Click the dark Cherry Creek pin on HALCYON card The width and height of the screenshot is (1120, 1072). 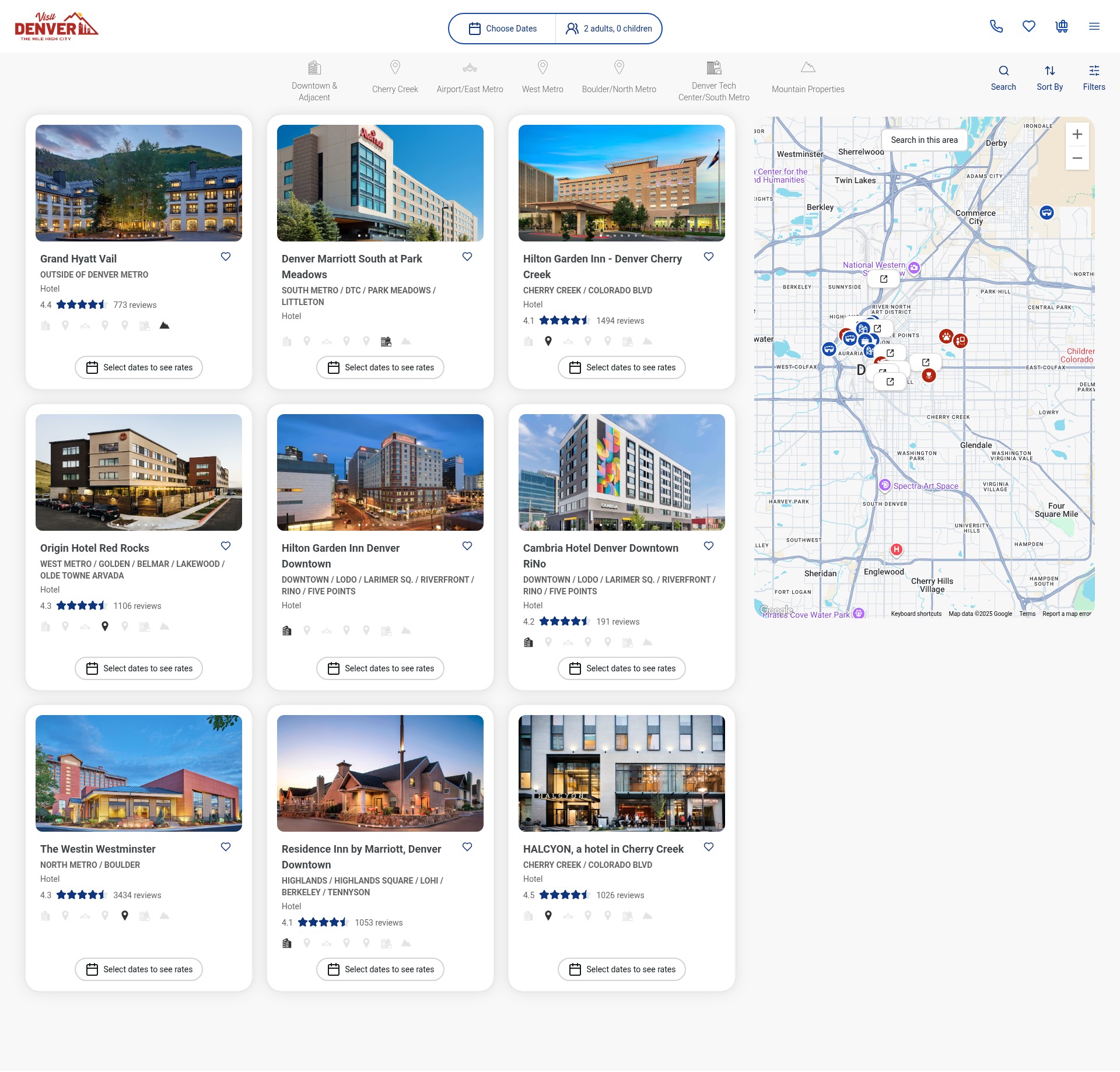[548, 916]
